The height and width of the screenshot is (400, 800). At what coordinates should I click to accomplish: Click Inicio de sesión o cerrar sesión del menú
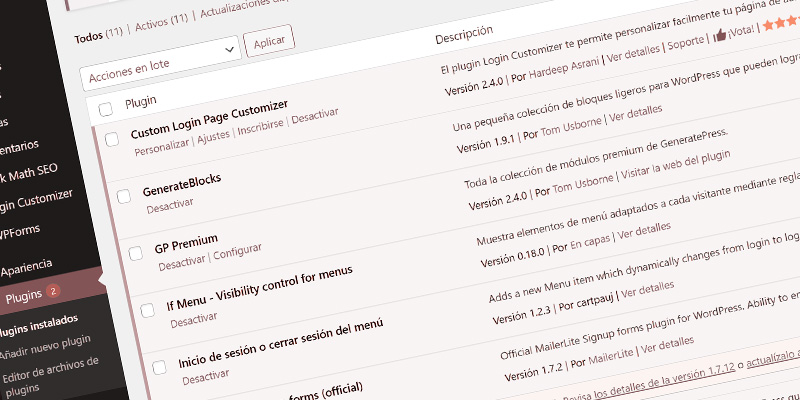tap(280, 343)
